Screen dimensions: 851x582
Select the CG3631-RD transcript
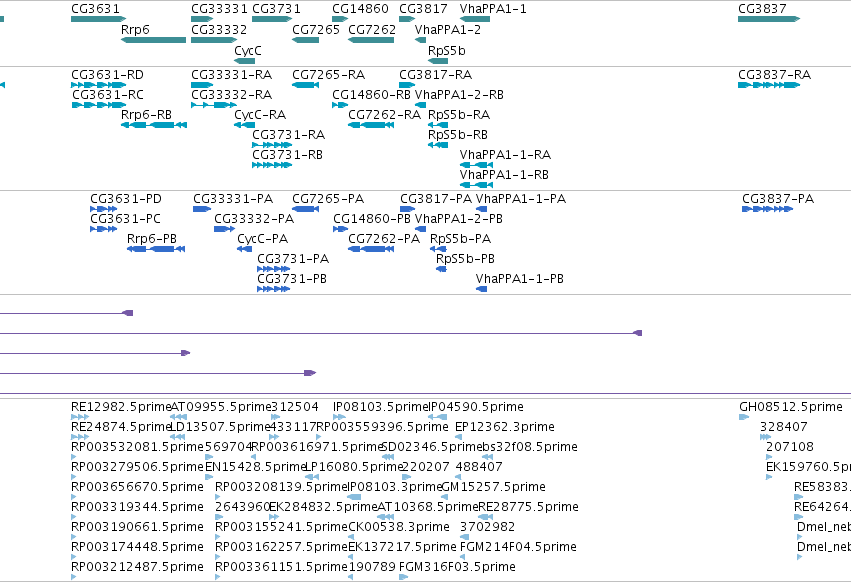click(x=98, y=85)
